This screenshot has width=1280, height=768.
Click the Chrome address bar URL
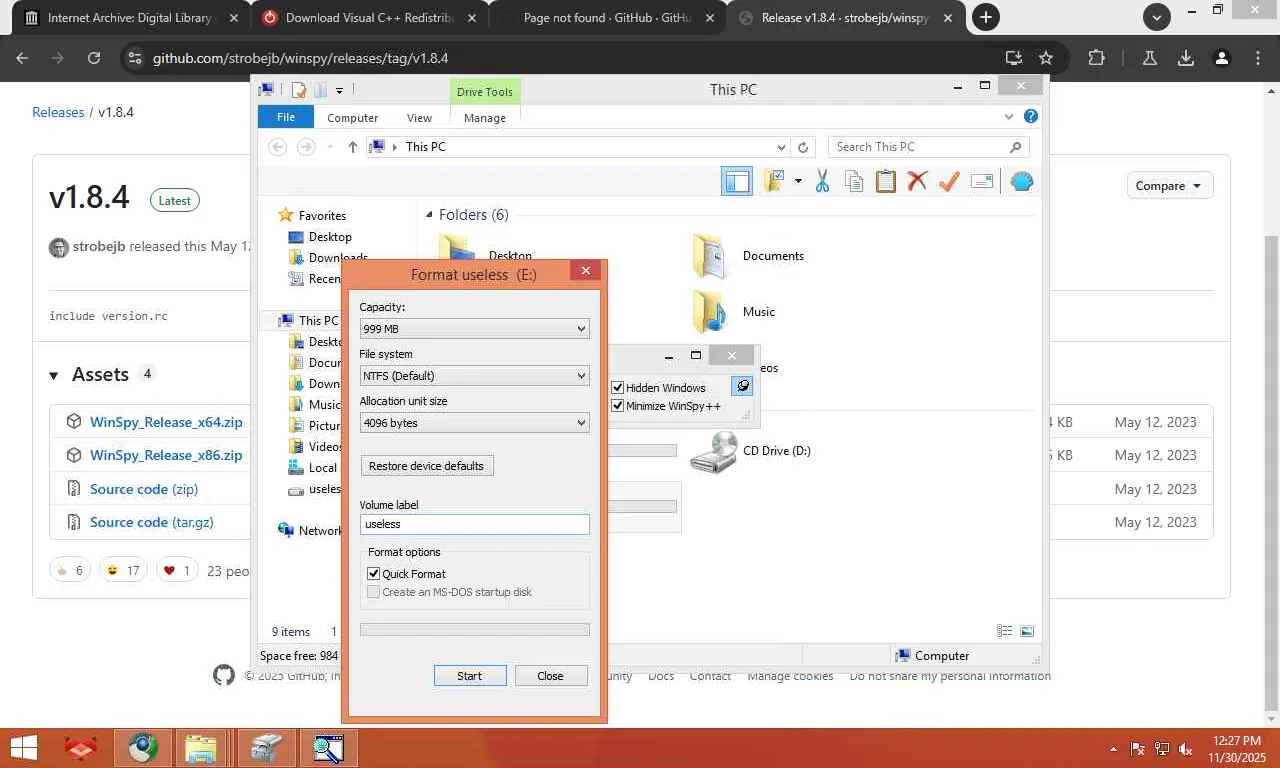(x=300, y=58)
